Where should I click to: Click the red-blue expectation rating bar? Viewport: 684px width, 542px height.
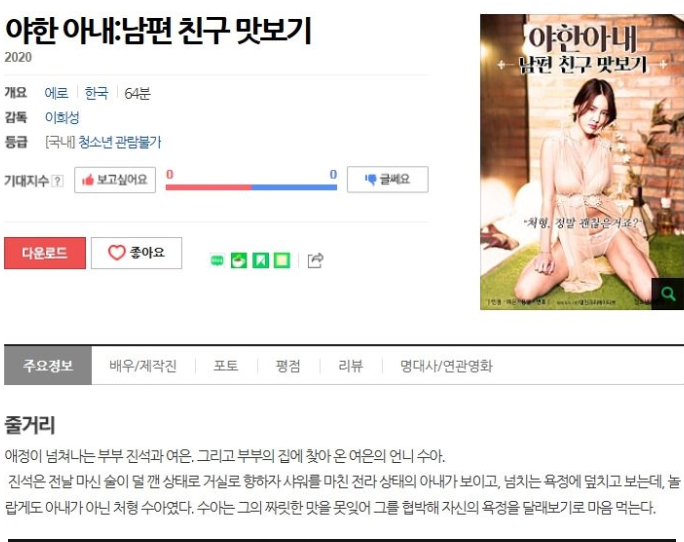pyautogui.click(x=251, y=187)
